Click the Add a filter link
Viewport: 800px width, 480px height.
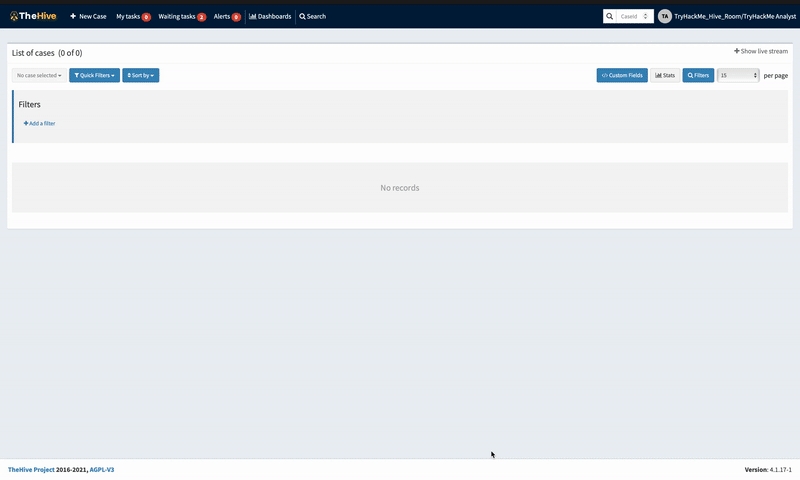(x=39, y=123)
